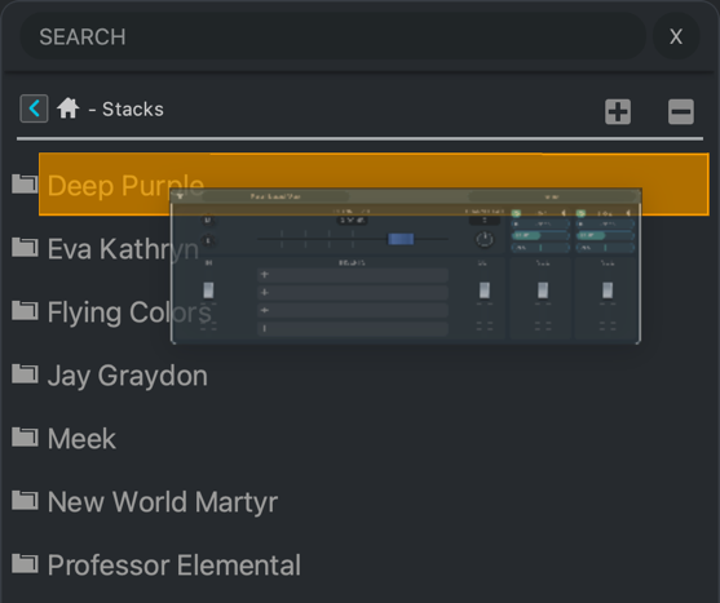Add a new stack with plus icon

618,111
